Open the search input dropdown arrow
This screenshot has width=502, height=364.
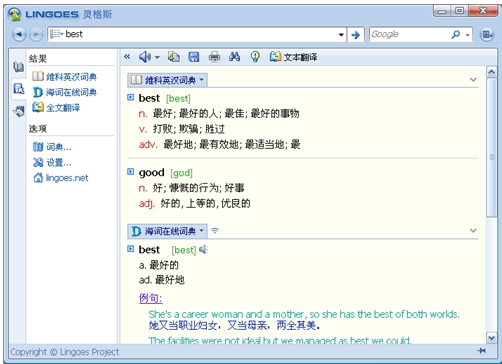(341, 34)
